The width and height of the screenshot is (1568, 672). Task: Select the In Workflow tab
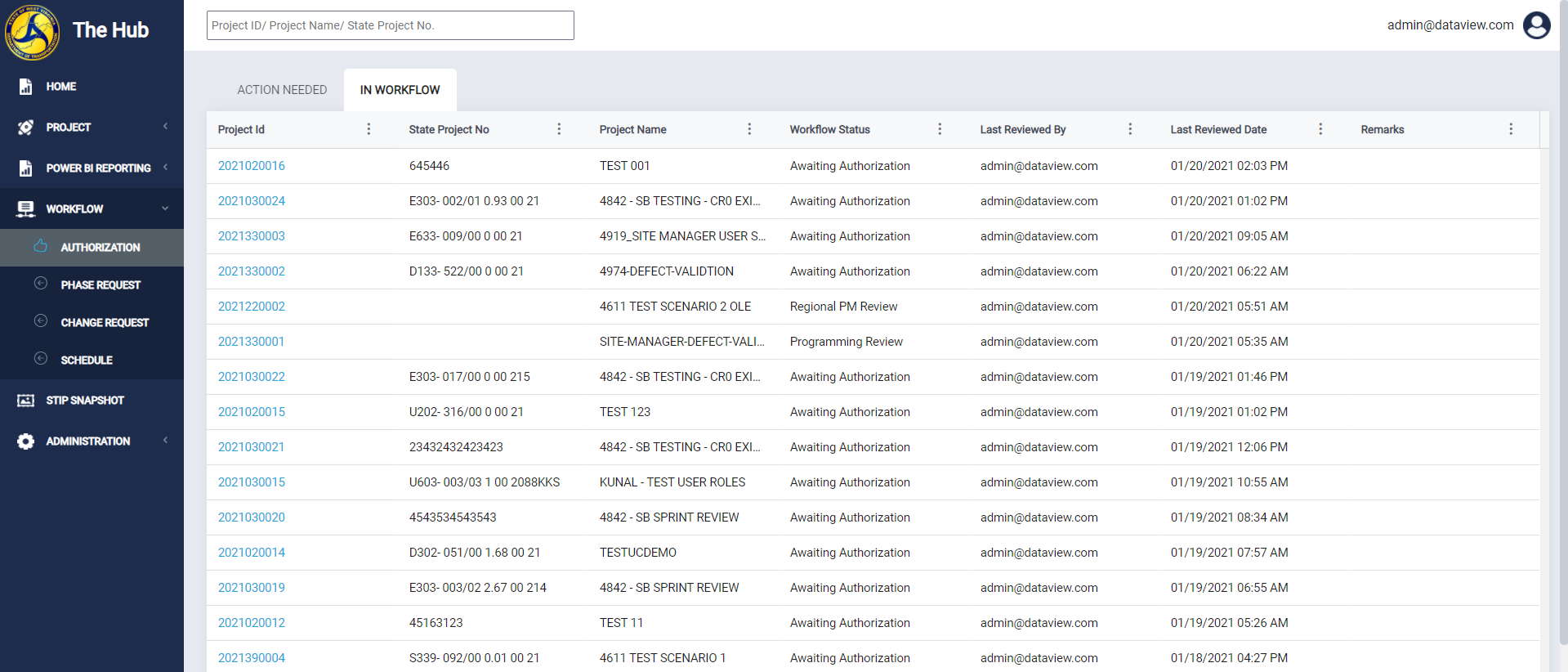tap(400, 90)
